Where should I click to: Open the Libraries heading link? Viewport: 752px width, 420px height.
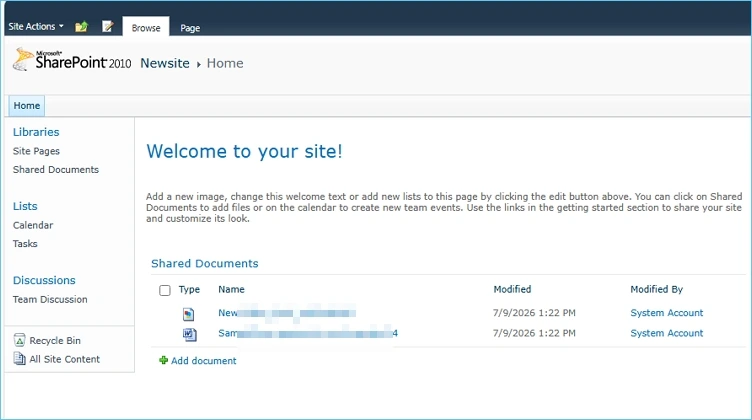click(36, 132)
